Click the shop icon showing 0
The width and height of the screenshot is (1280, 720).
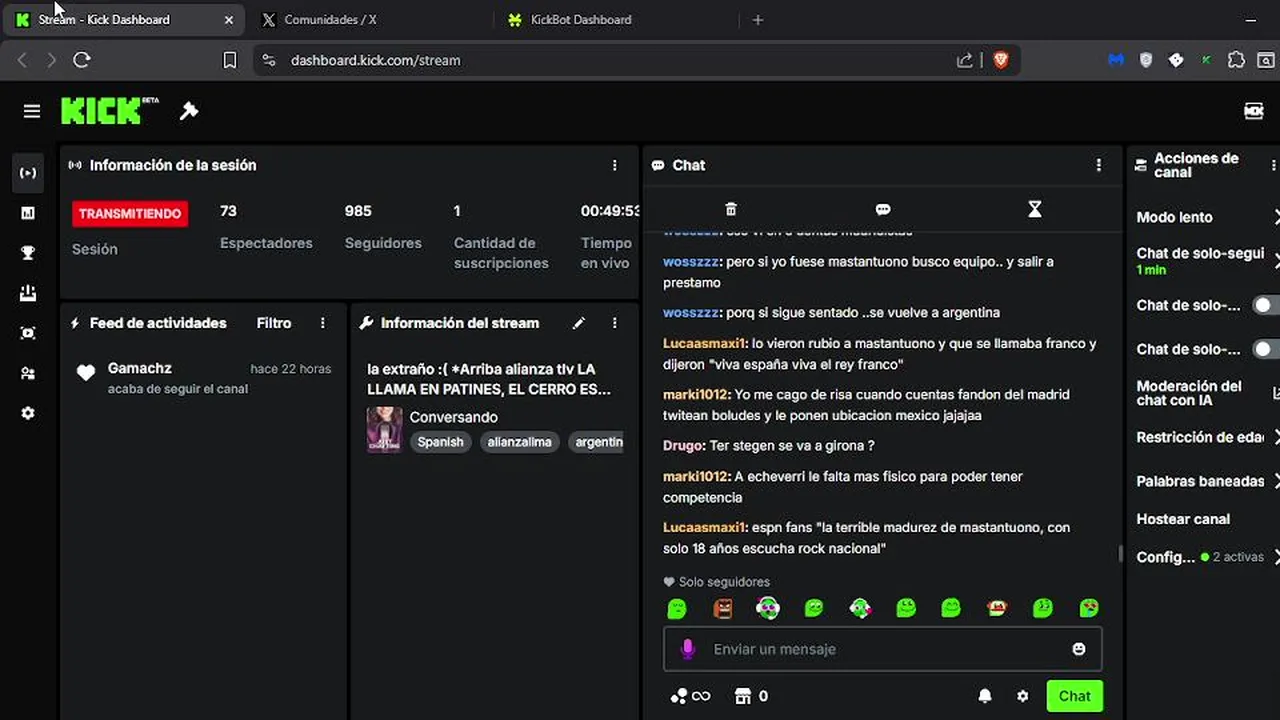(751, 696)
